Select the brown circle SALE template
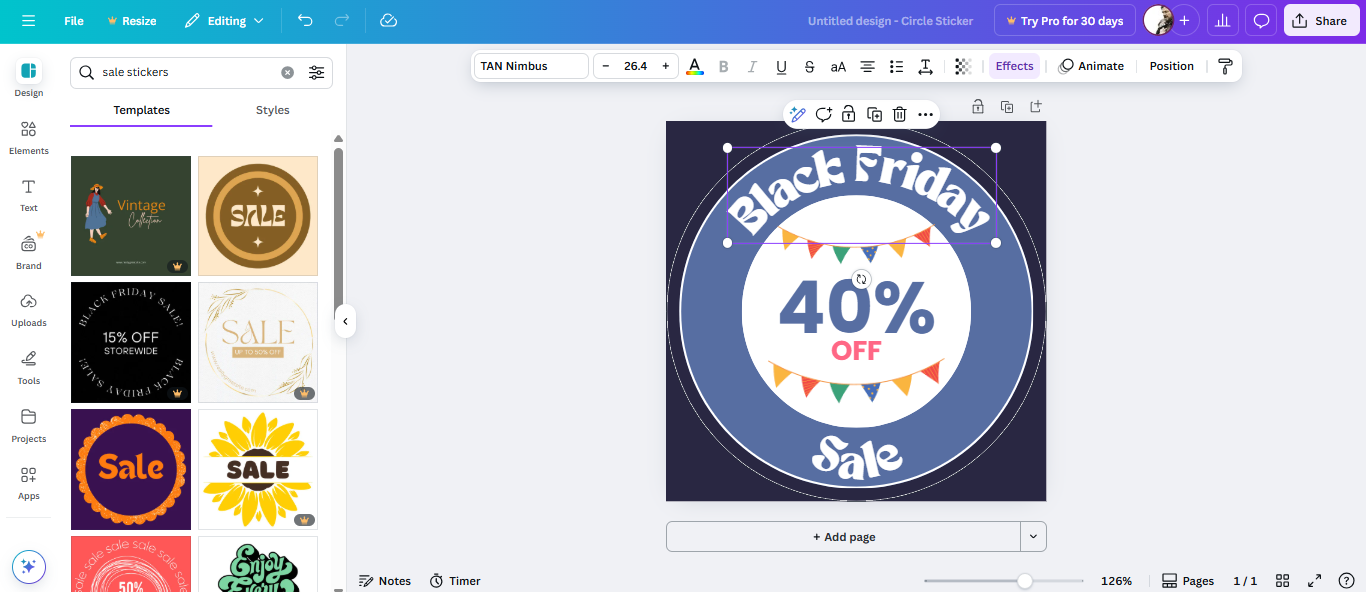 [x=258, y=216]
